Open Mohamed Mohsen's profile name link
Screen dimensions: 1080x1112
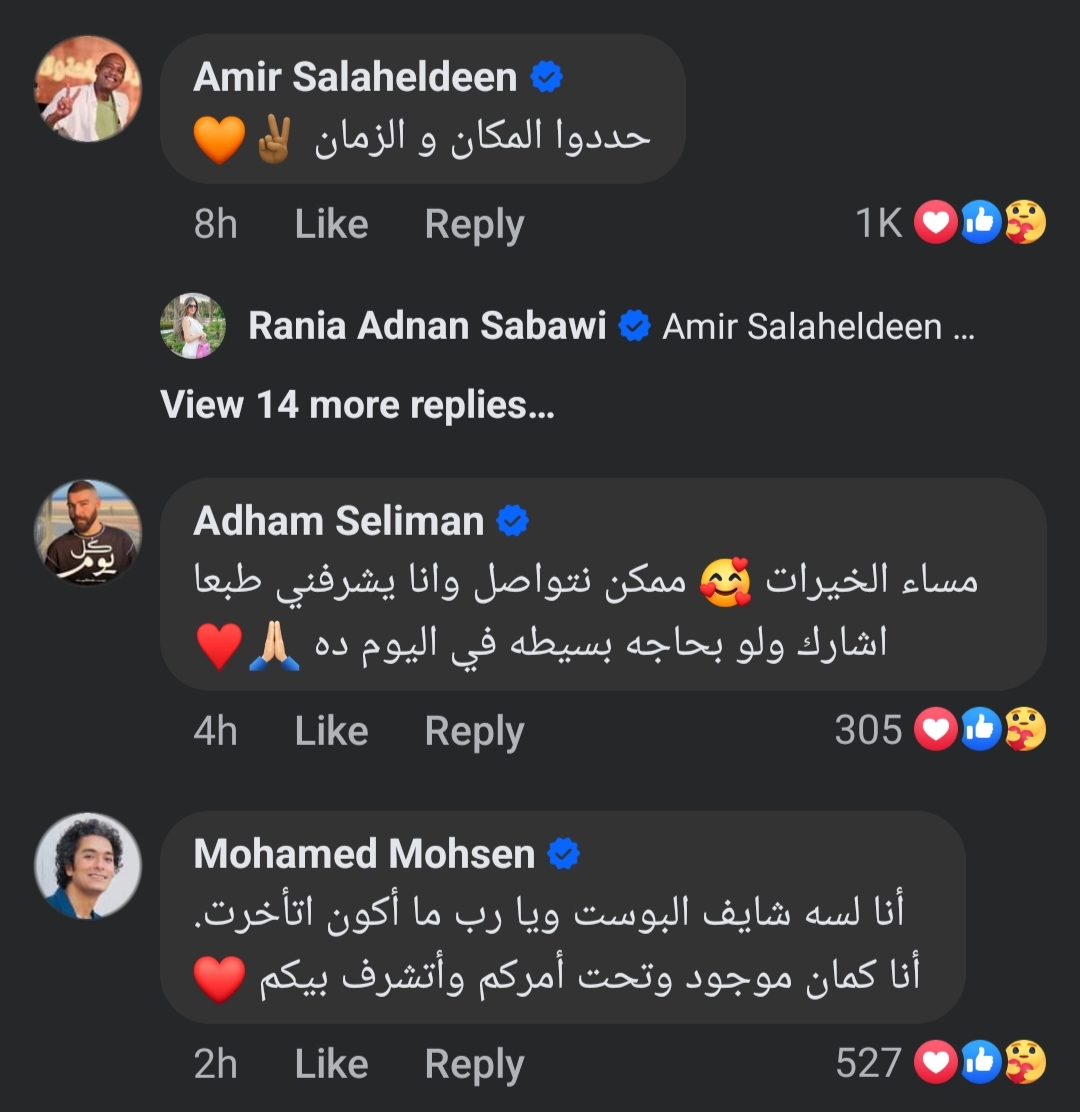364,854
